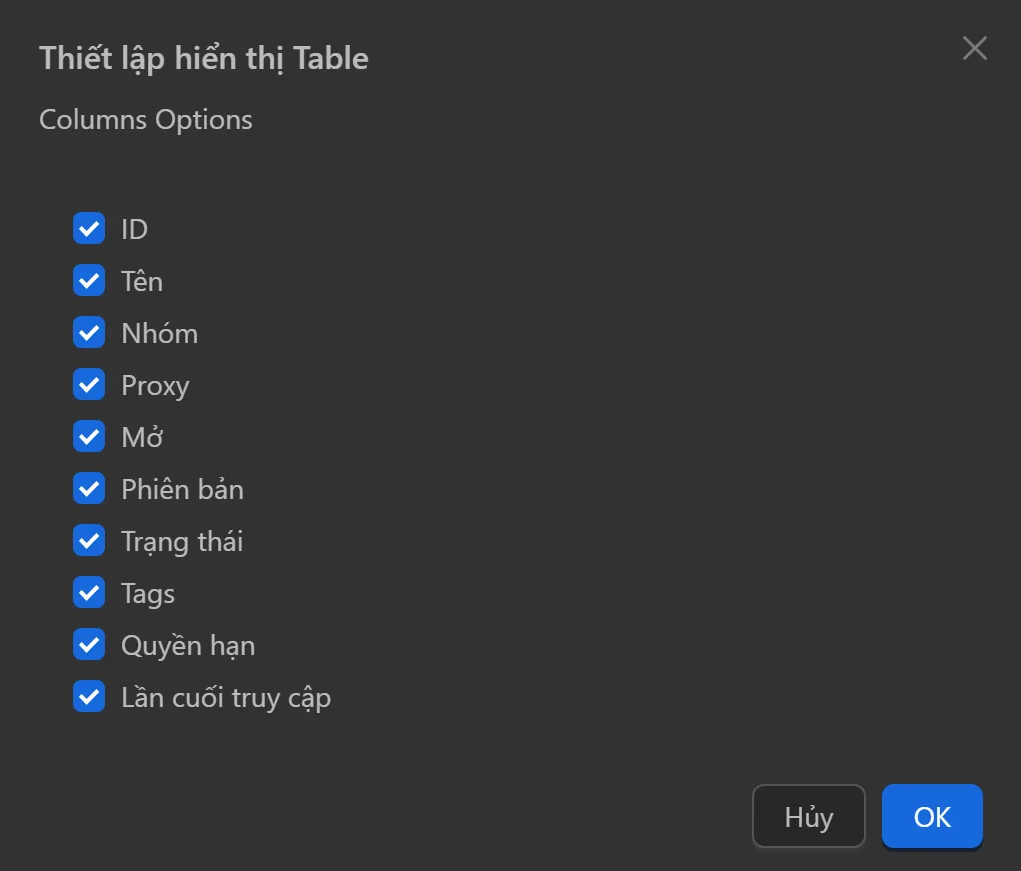
Task: Disable the Mở column checkbox
Action: coord(89,436)
